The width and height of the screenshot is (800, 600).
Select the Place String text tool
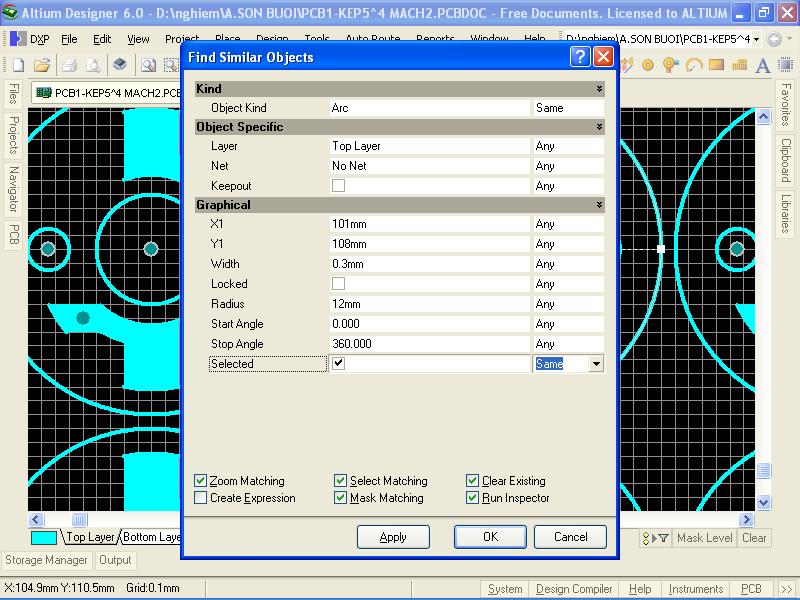click(762, 65)
